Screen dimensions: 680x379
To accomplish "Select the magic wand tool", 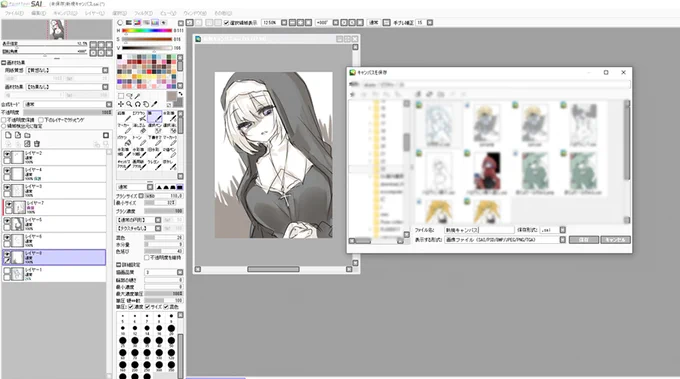I will pos(137,96).
